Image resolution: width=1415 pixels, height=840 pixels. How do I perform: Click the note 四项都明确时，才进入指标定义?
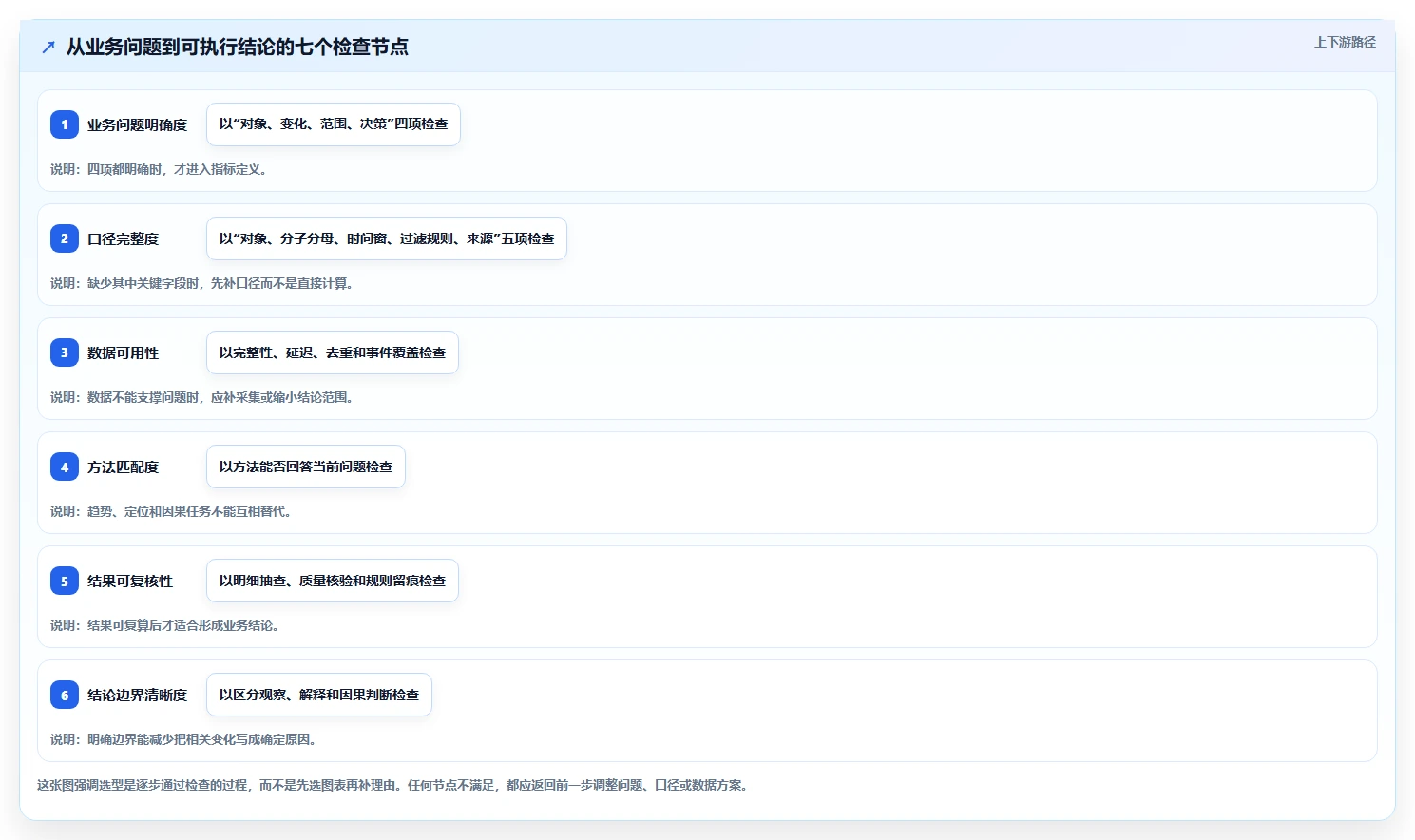point(162,169)
